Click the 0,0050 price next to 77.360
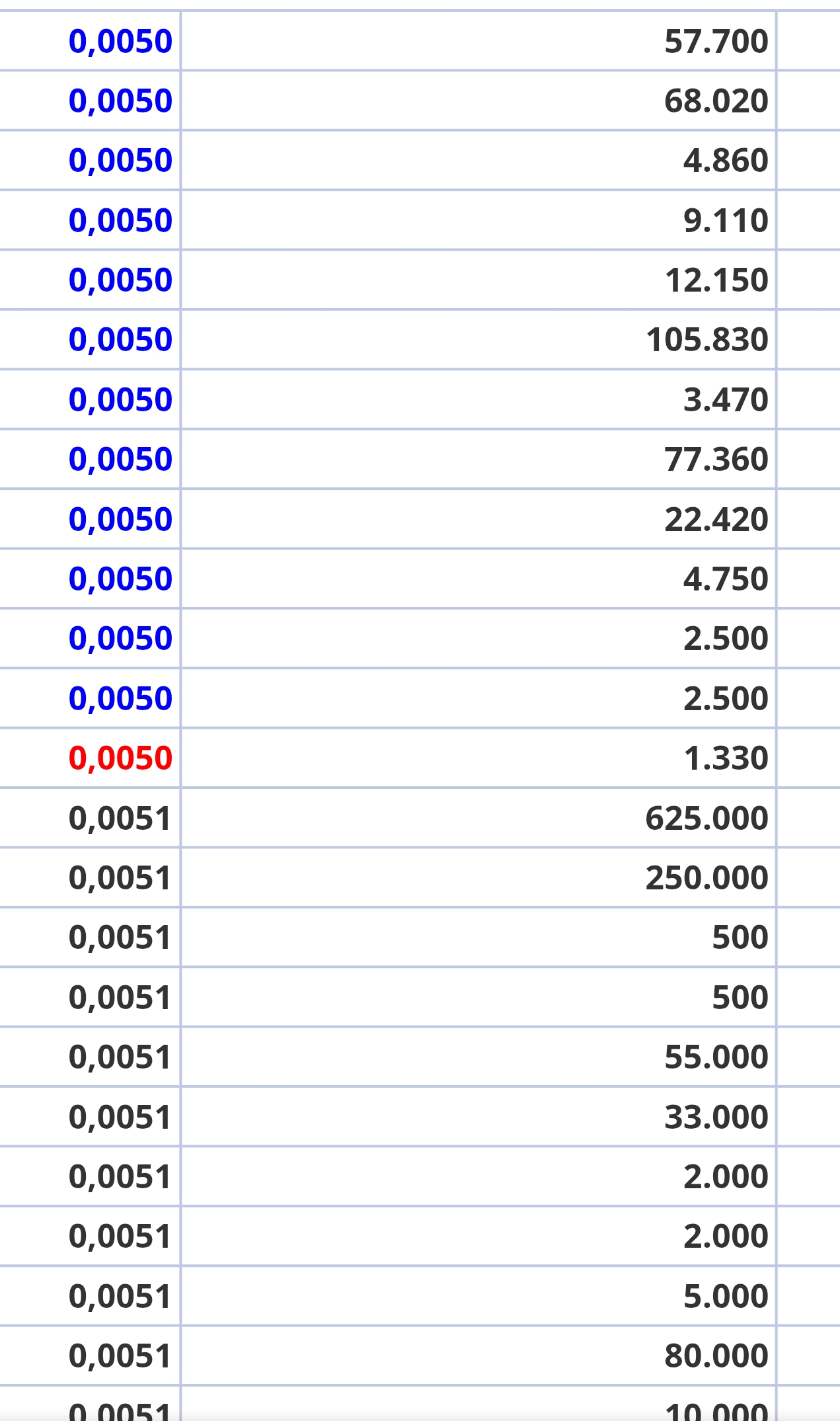This screenshot has height=1421, width=840. coord(120,459)
